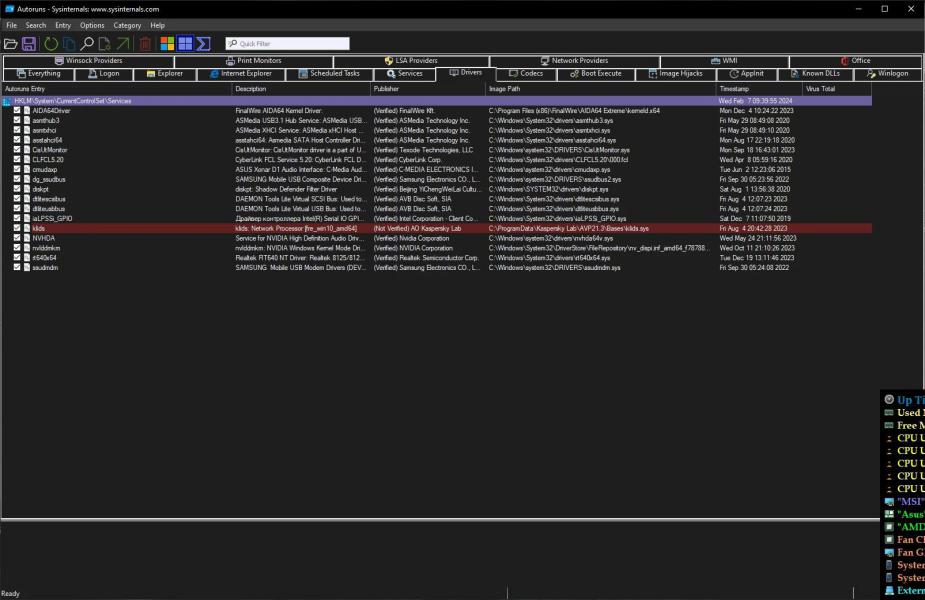This screenshot has width=925, height=600.
Task: Uncheck the nvlddmkm entry checkbox
Action: [x=17, y=248]
